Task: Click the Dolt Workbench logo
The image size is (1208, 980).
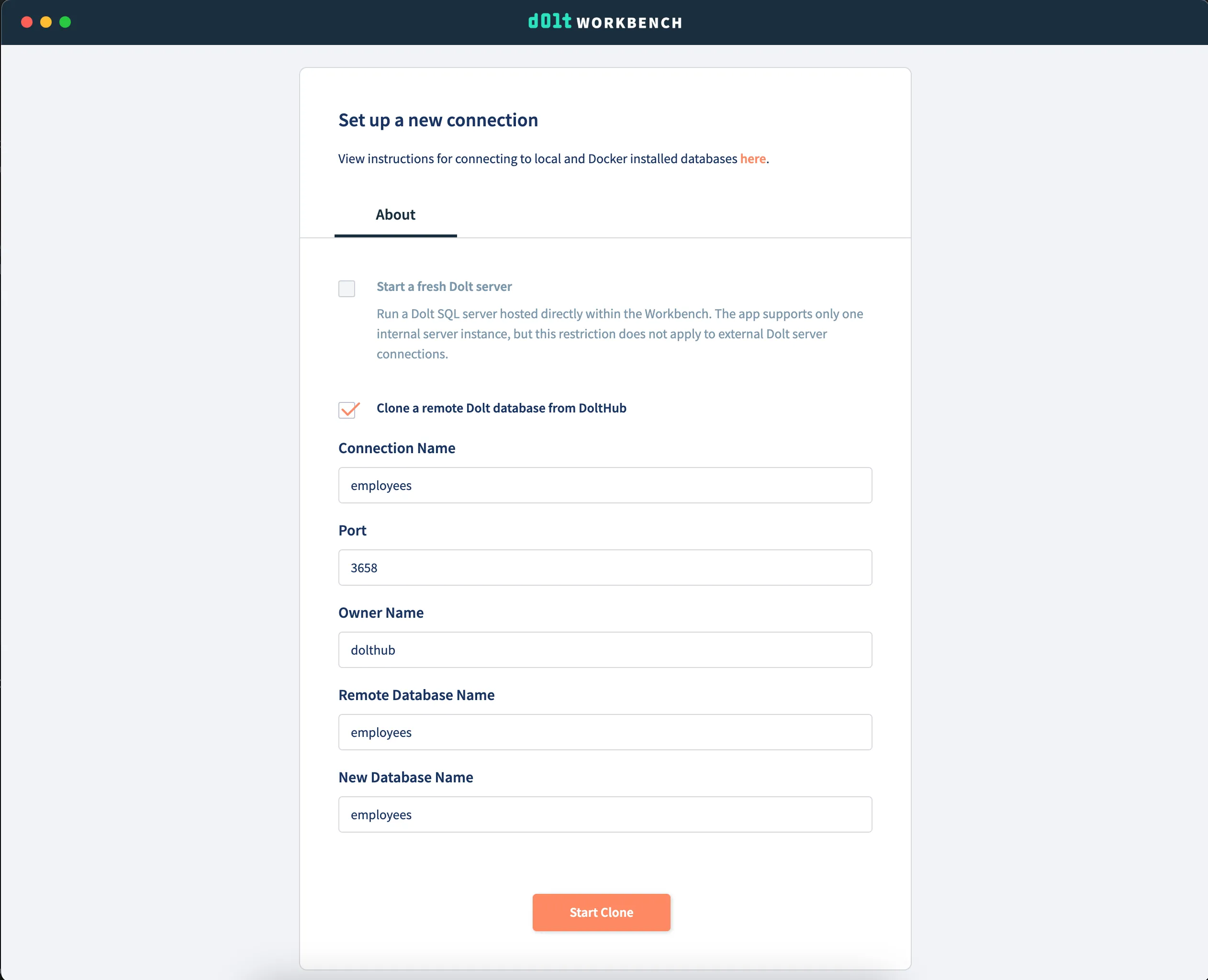Action: pos(604,22)
